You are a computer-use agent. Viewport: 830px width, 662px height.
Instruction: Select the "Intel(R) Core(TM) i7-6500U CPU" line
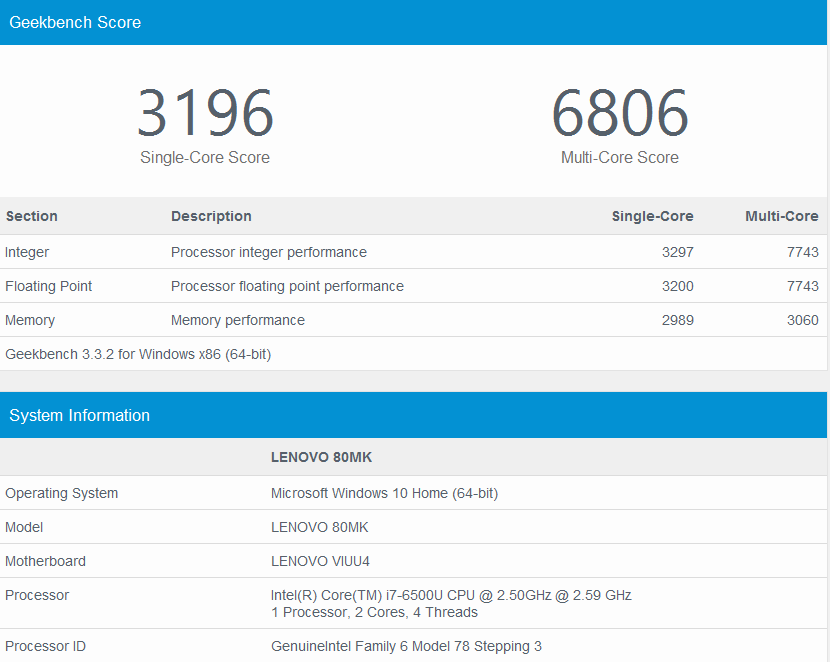(451, 595)
